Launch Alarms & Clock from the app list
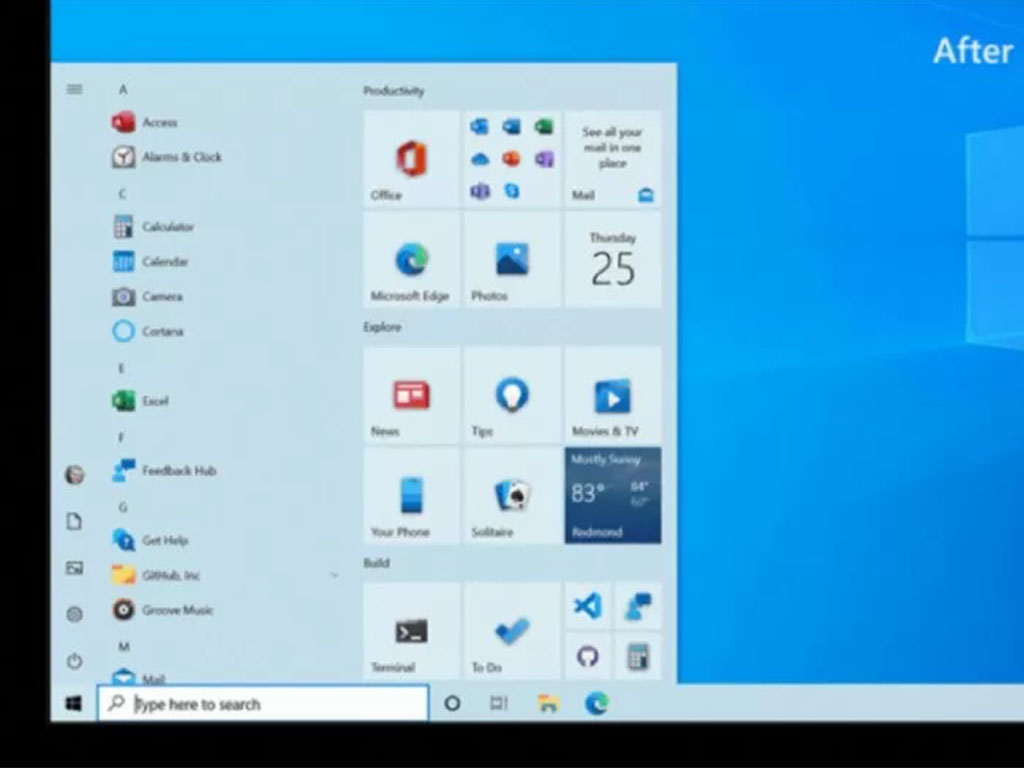Image resolution: width=1024 pixels, height=768 pixels. pos(167,157)
